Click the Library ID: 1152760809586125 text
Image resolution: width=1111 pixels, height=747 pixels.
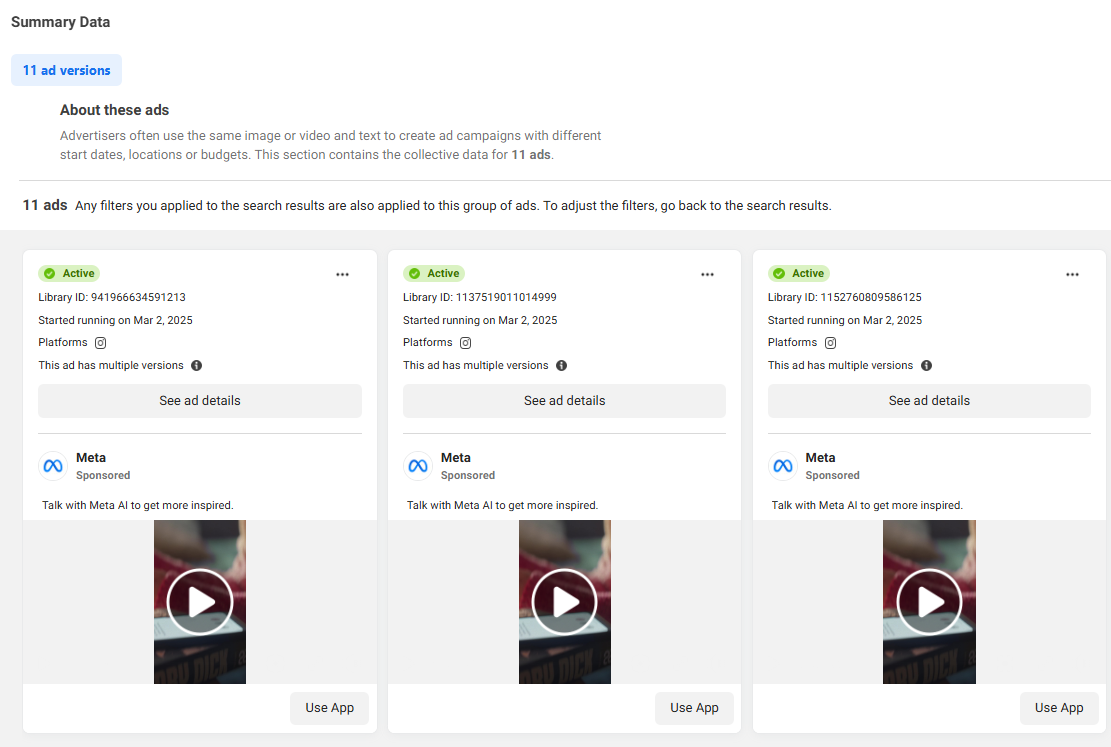pos(845,298)
